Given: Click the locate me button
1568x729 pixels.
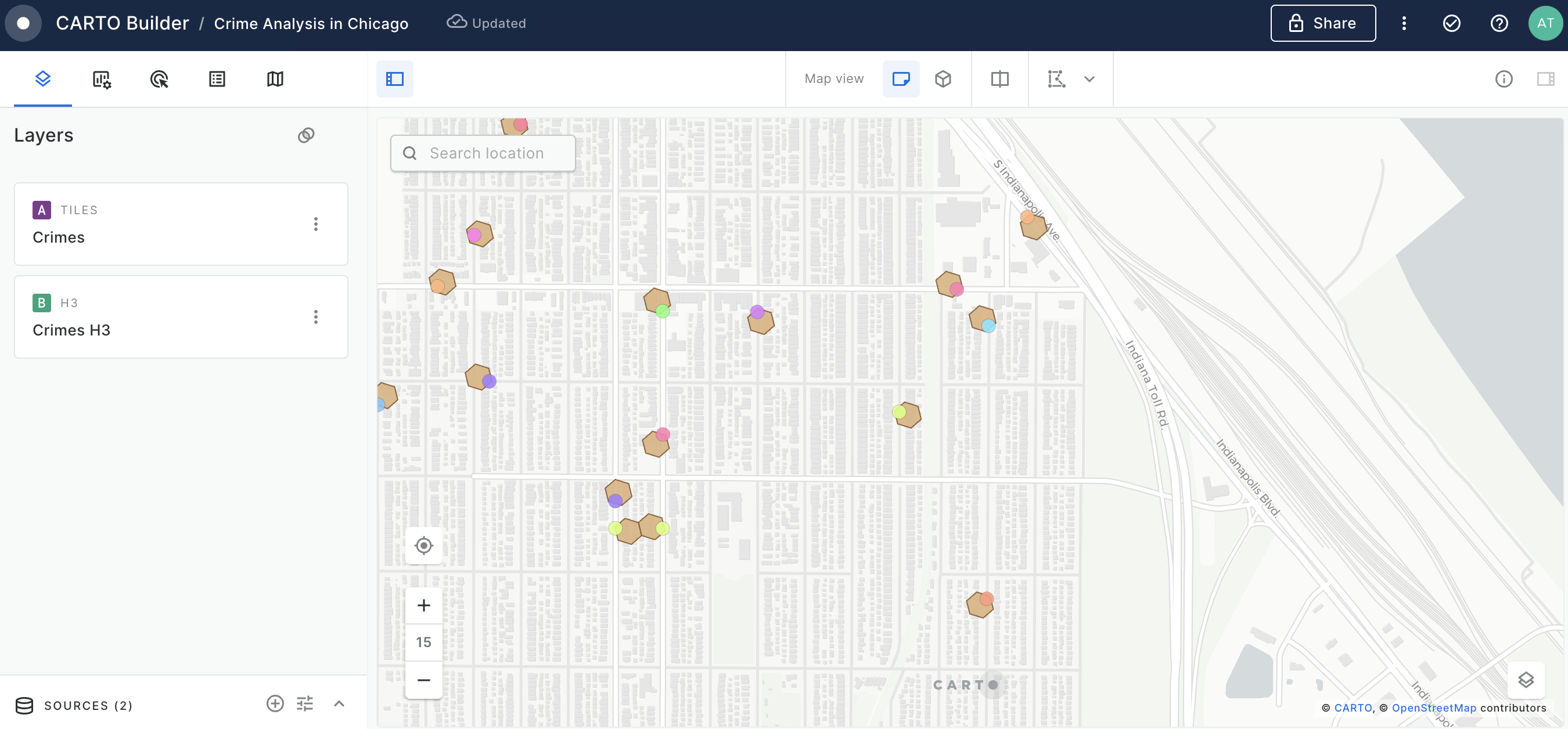Looking at the screenshot, I should (x=424, y=545).
